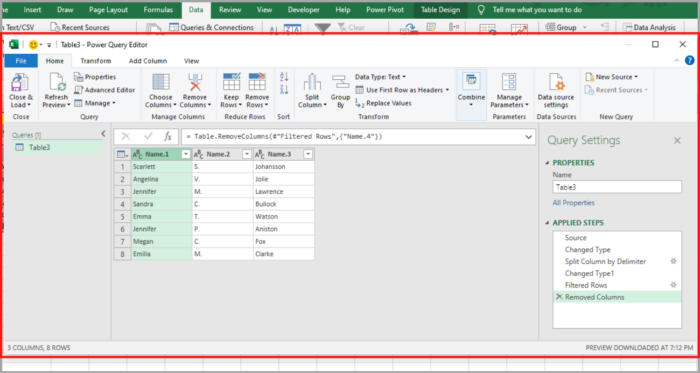Open the New Source dropdown
This screenshot has height=373, width=700.
tap(612, 77)
